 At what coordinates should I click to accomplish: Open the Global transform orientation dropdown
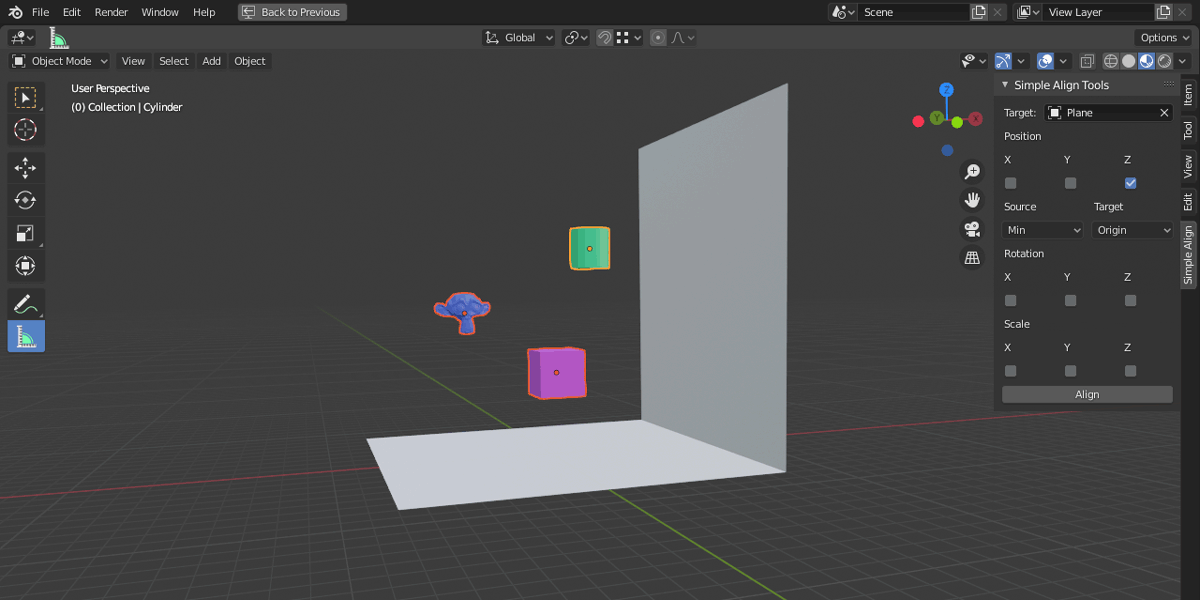[518, 38]
